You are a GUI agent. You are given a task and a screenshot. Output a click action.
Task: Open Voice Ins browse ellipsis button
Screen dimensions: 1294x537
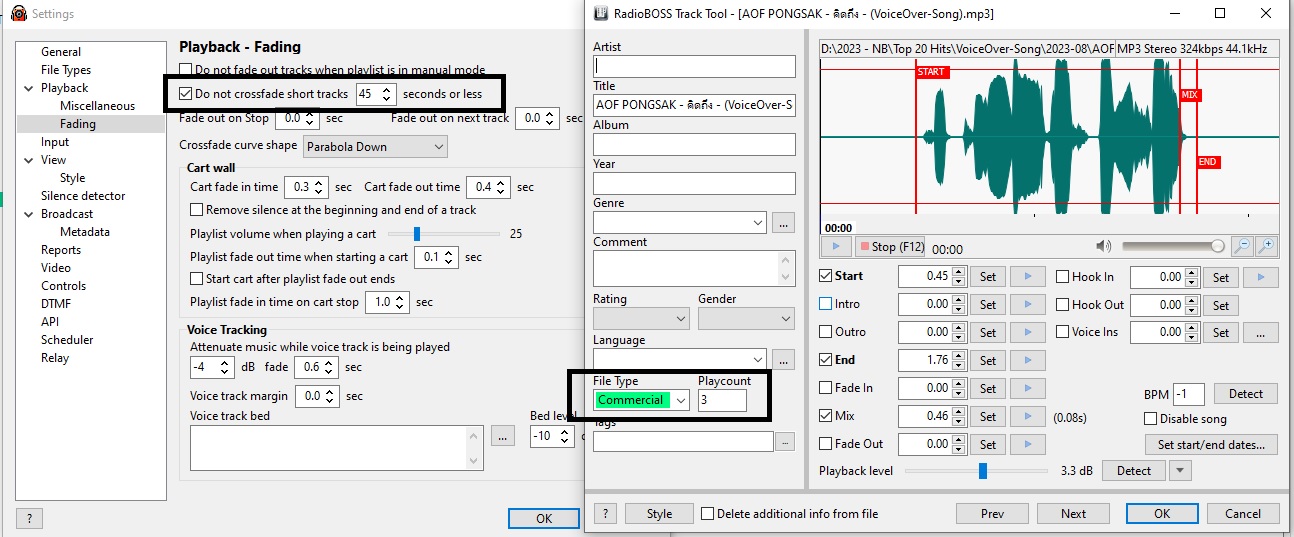tap(1260, 332)
